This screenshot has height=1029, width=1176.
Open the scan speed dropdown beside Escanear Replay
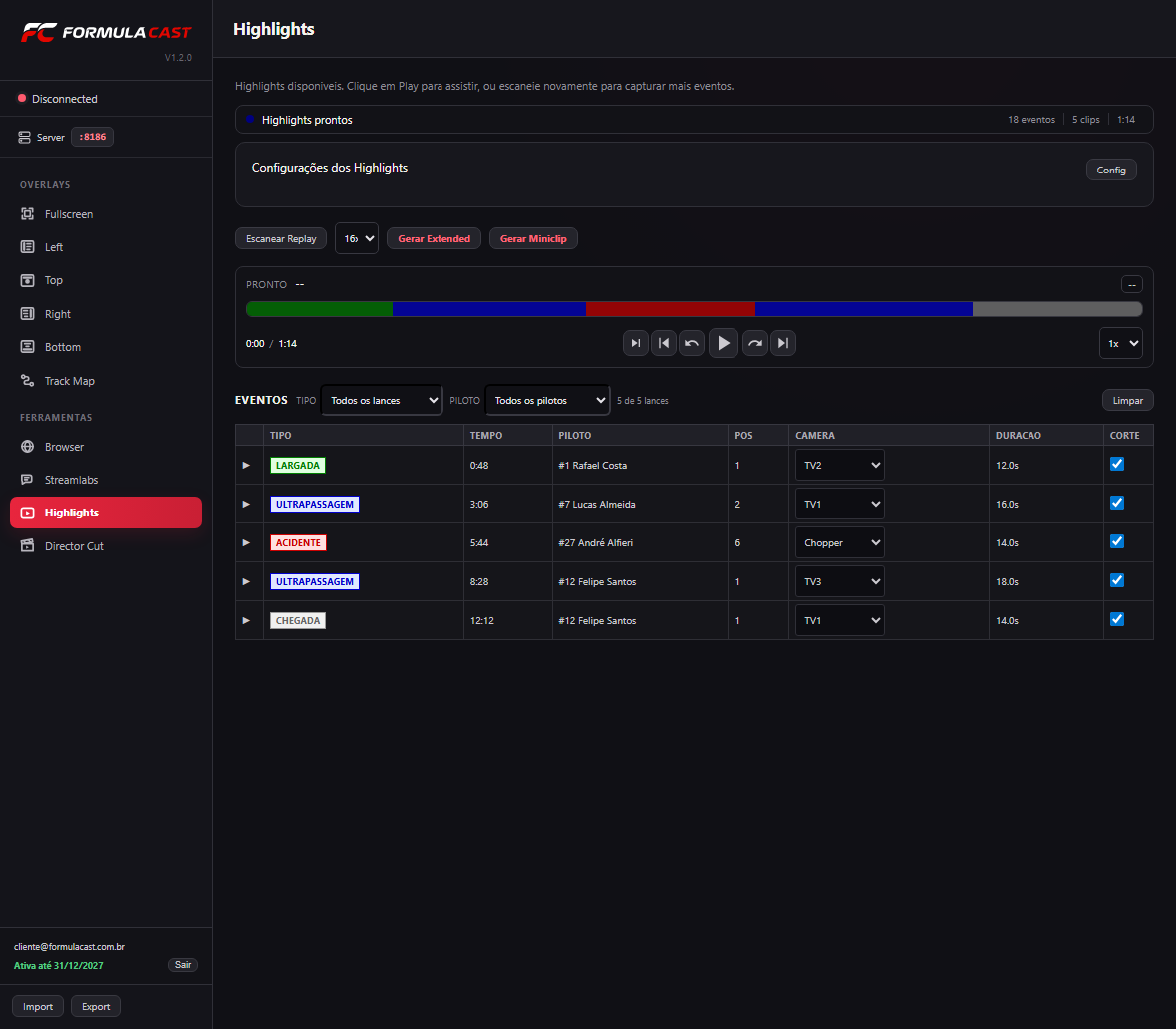[356, 238]
